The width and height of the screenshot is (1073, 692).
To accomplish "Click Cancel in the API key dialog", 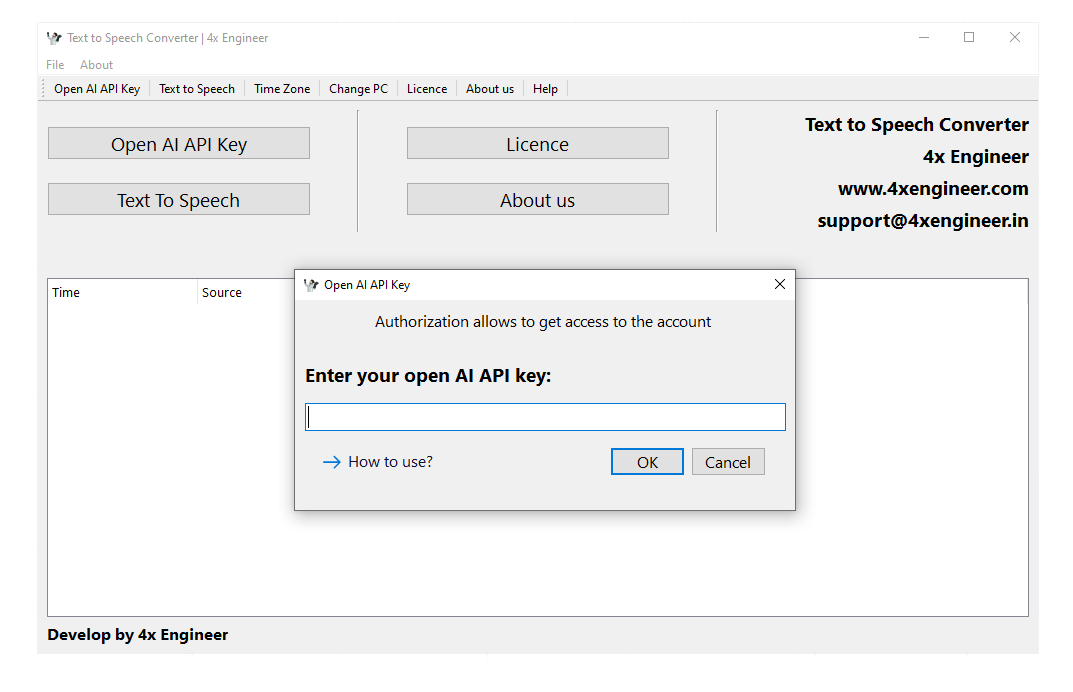I will (728, 462).
